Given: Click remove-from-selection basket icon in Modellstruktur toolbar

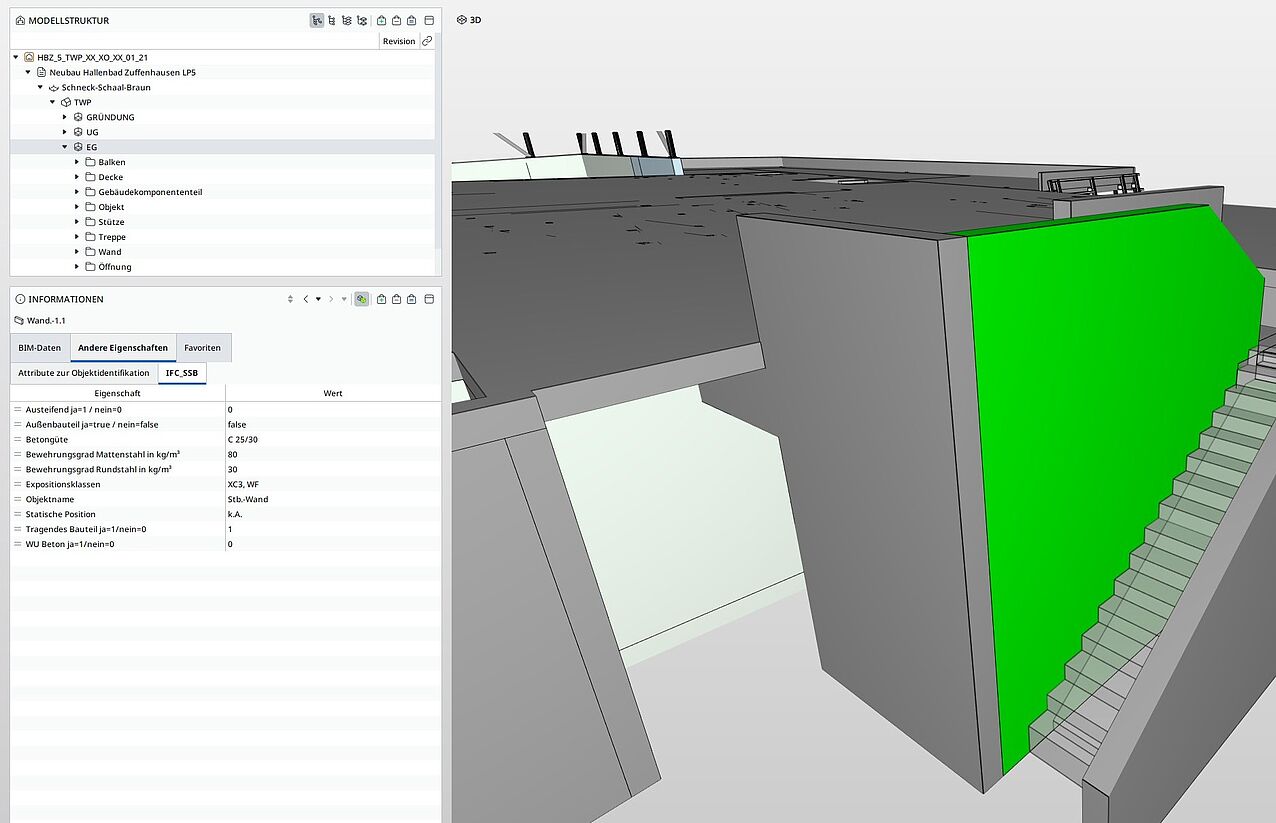Looking at the screenshot, I should pyautogui.click(x=397, y=20).
